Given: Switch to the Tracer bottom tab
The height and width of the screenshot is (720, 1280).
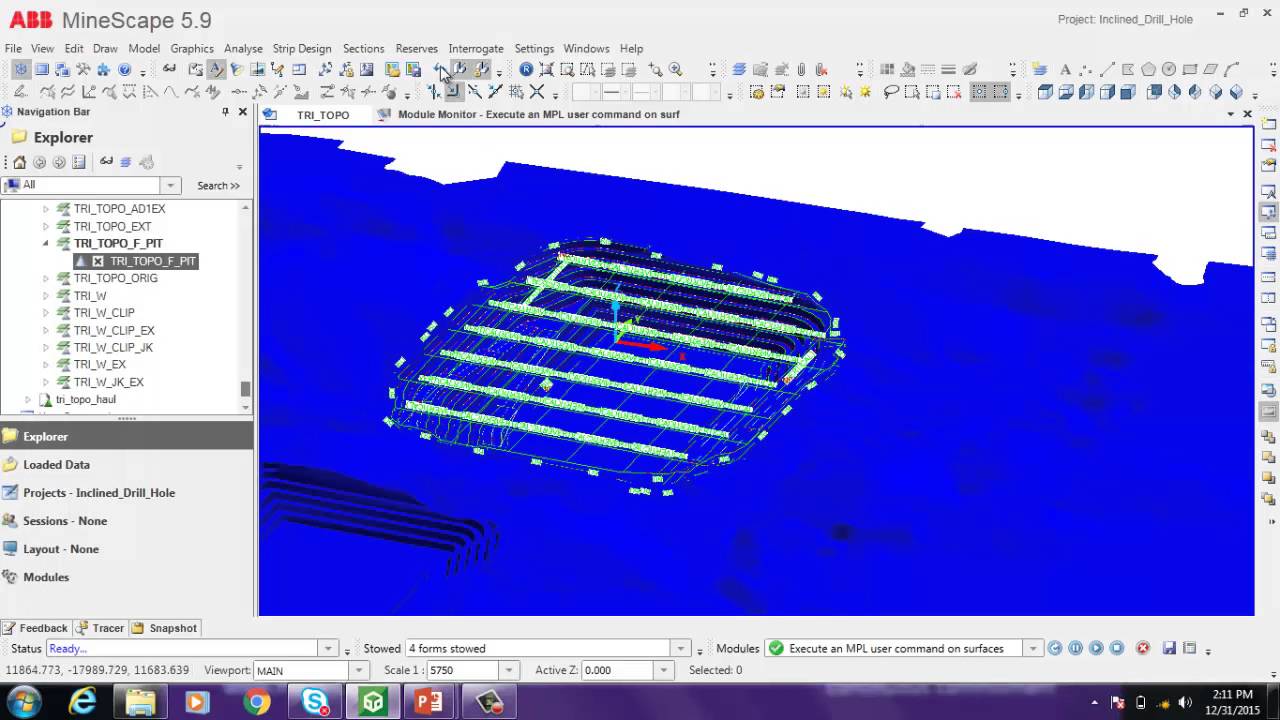Looking at the screenshot, I should point(100,628).
